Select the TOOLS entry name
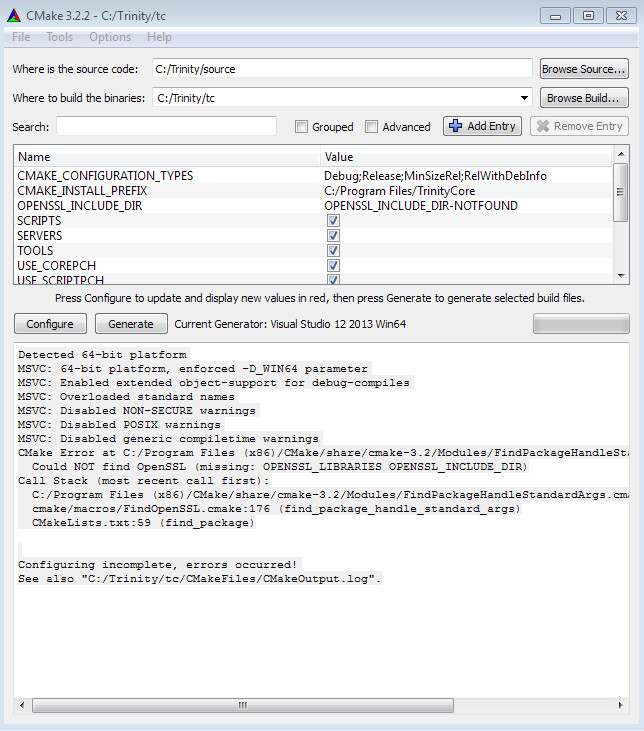Image resolution: width=644 pixels, height=731 pixels. [35, 250]
